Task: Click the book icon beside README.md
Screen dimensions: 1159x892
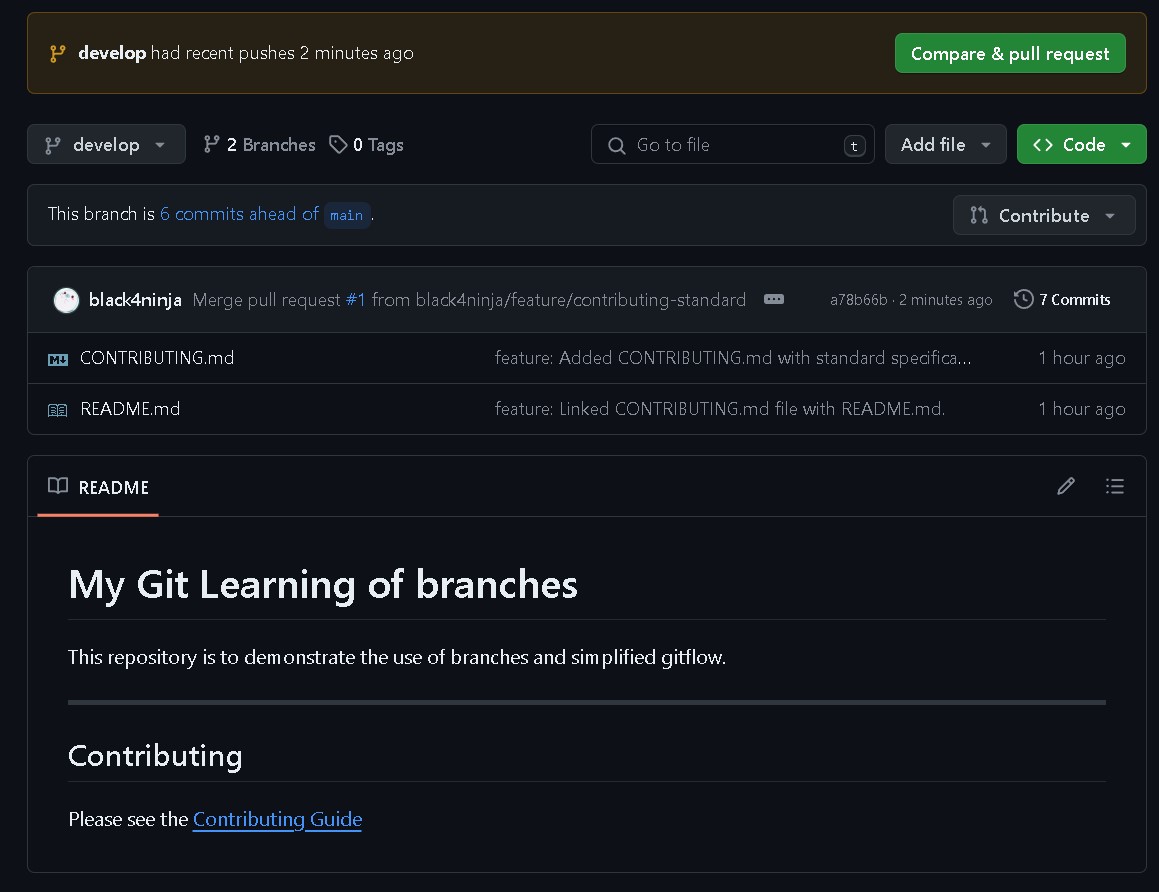Action: pos(58,410)
